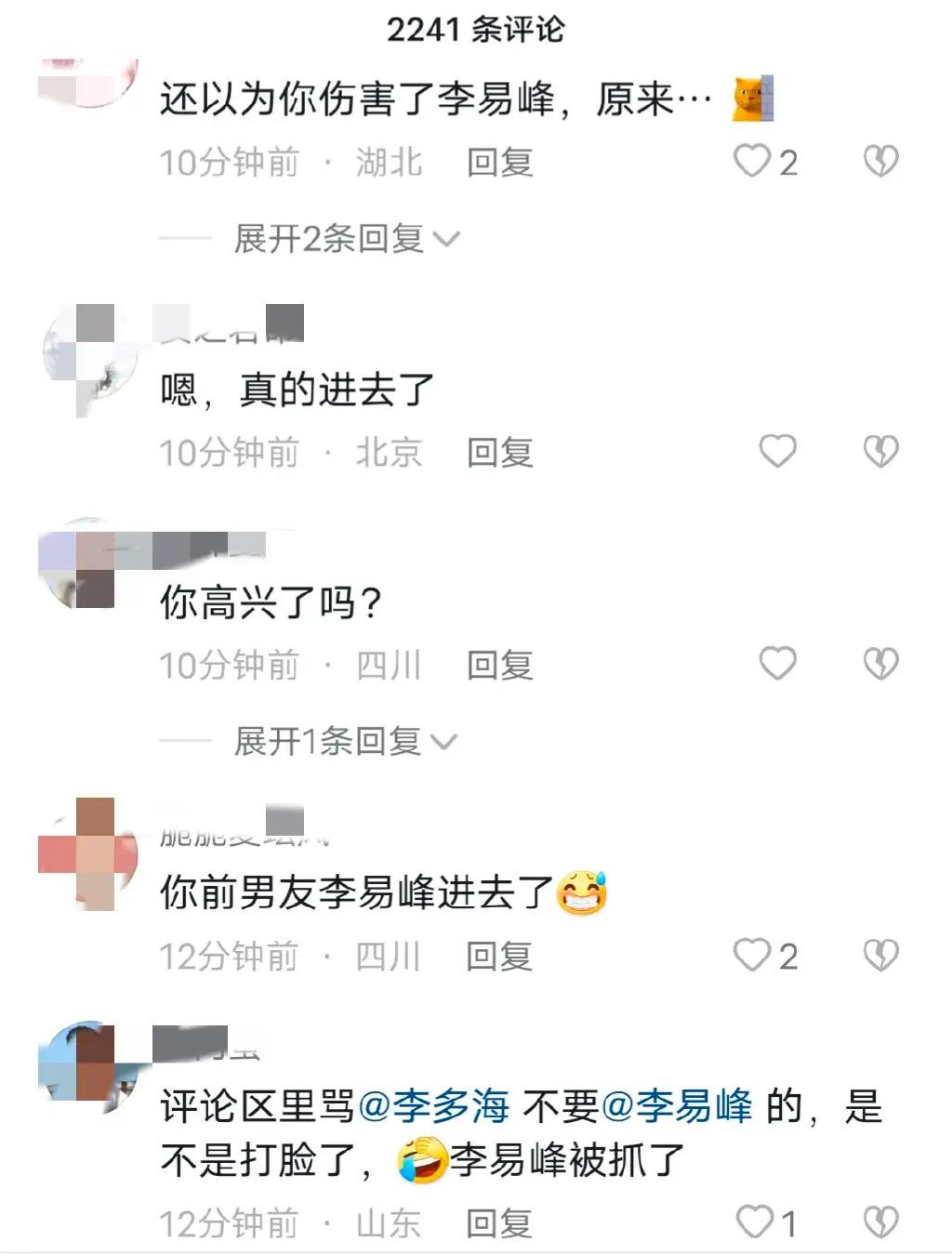Like the comment '你前男友李易峰进去了'
Viewport: 952px width, 1255px height.
click(752, 955)
